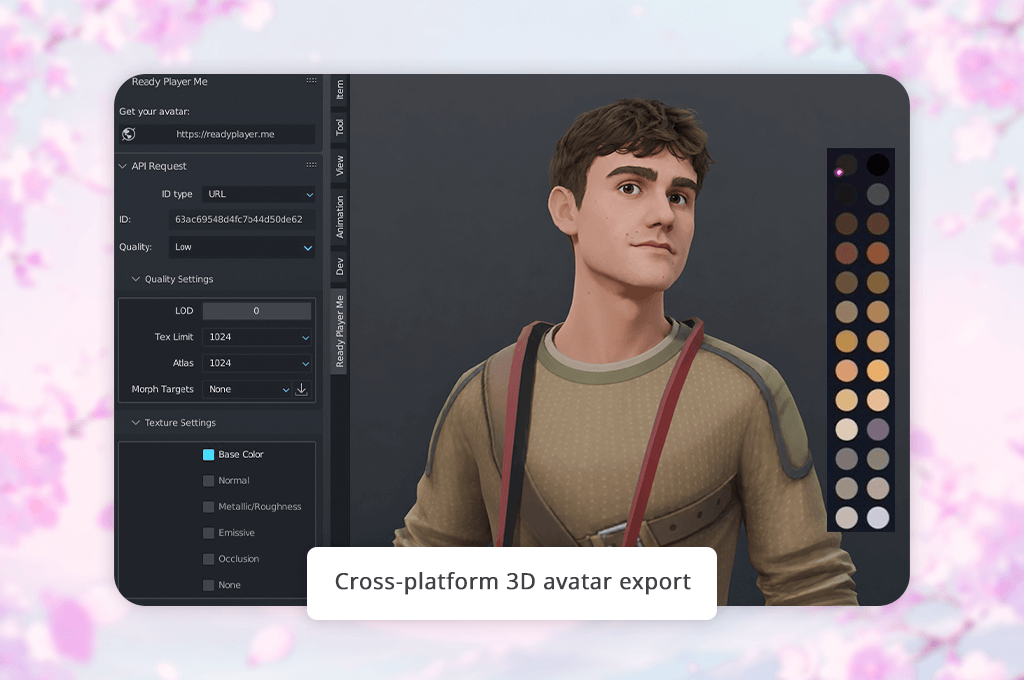The width and height of the screenshot is (1024, 680).
Task: Toggle the Metallic/Roughness checkbox
Action: point(208,507)
